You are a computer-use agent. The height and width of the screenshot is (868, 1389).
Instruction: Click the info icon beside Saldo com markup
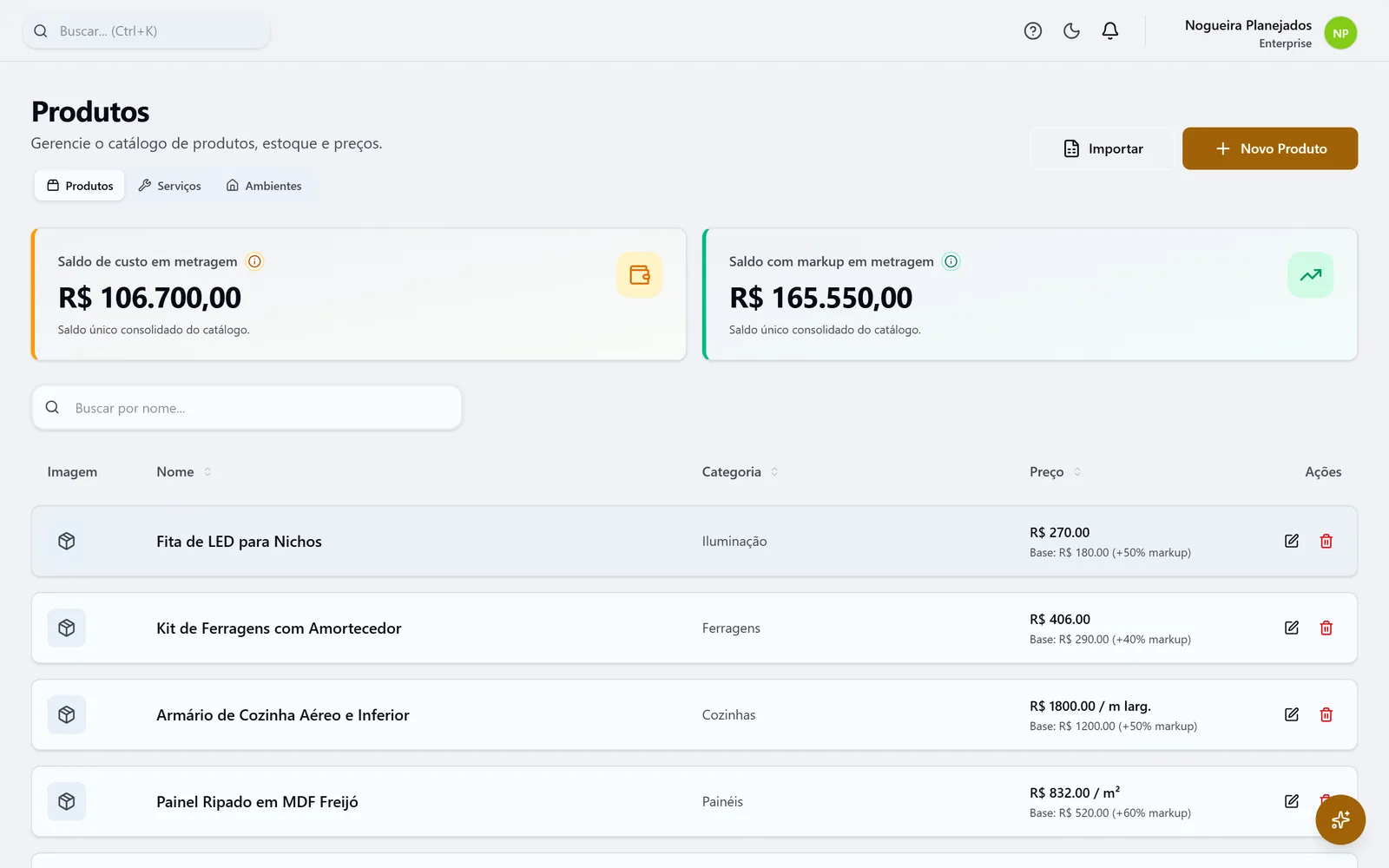point(951,261)
